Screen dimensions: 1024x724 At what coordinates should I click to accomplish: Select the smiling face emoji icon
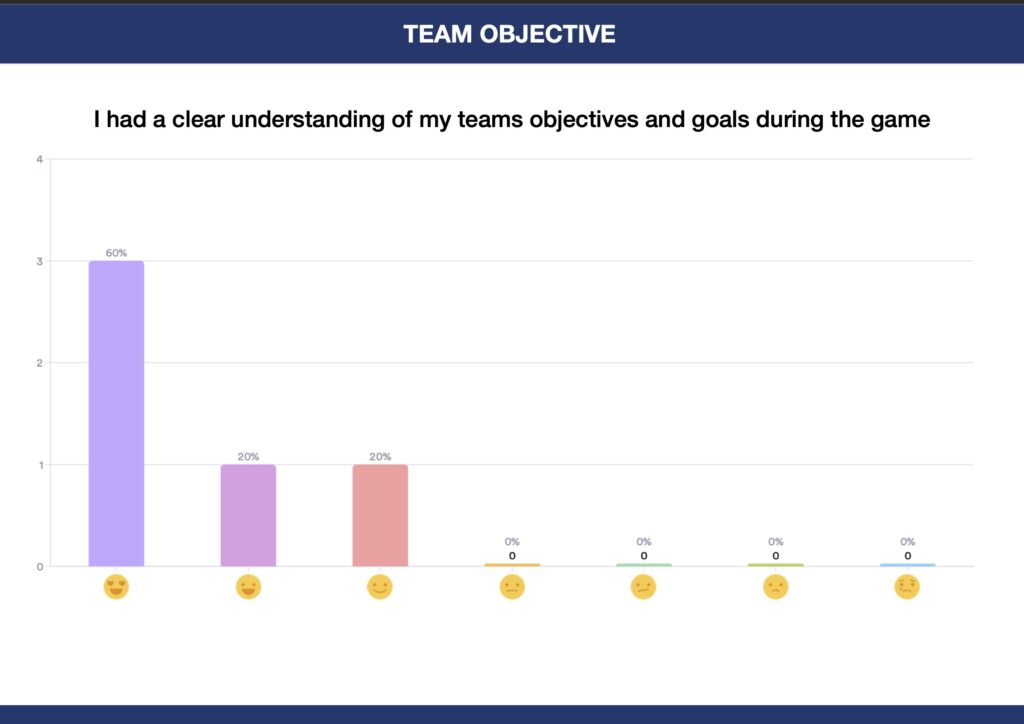click(380, 587)
